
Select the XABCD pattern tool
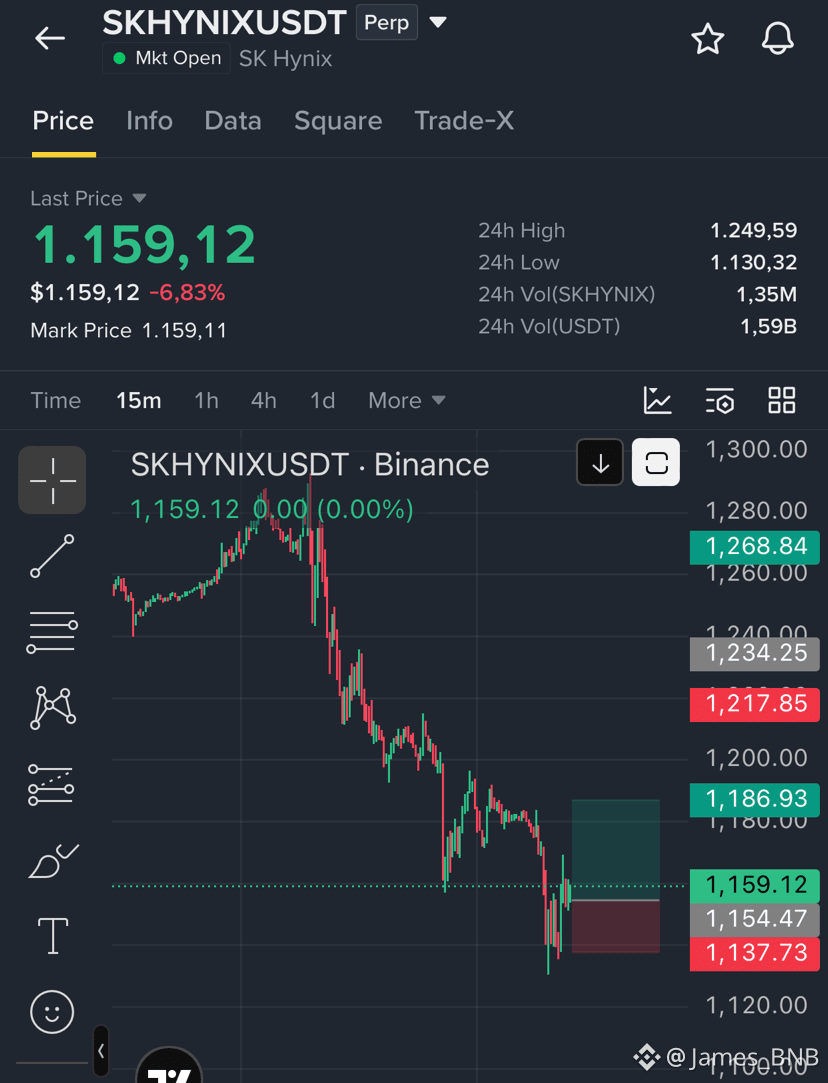coord(52,708)
